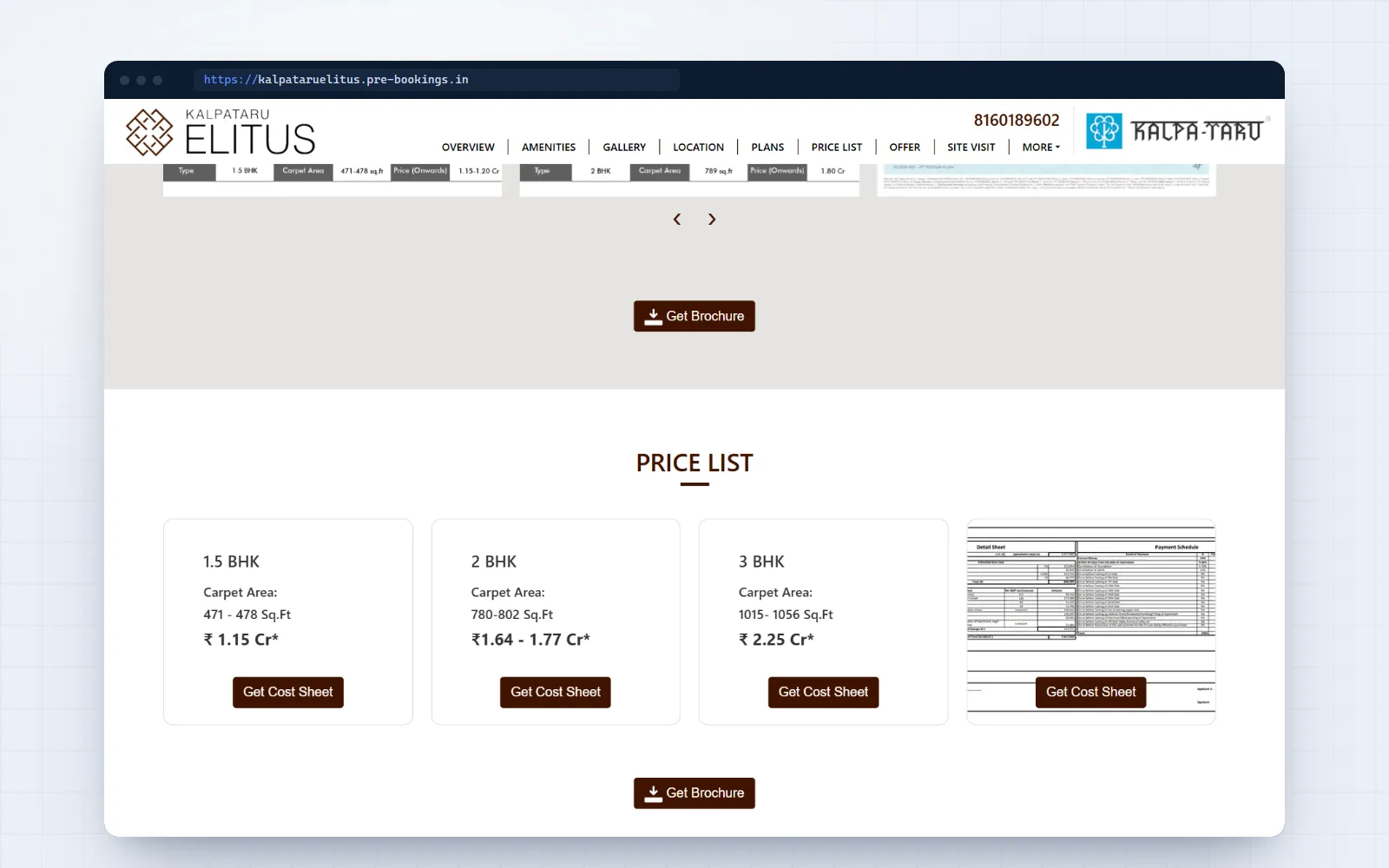Click carpet area 780-802 Sq.Ft

(x=512, y=615)
